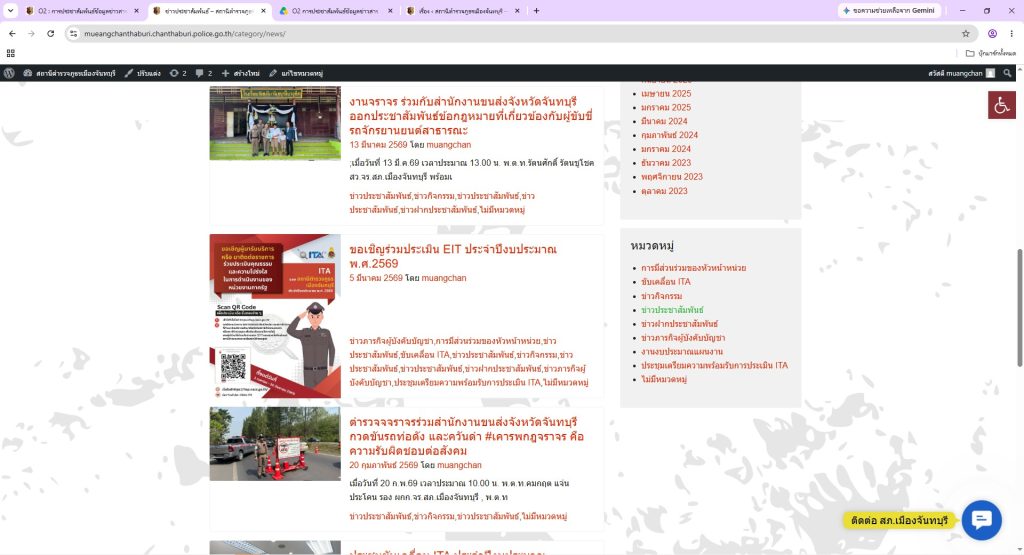Open the apps grid in the bookmarks bar

click(10, 53)
